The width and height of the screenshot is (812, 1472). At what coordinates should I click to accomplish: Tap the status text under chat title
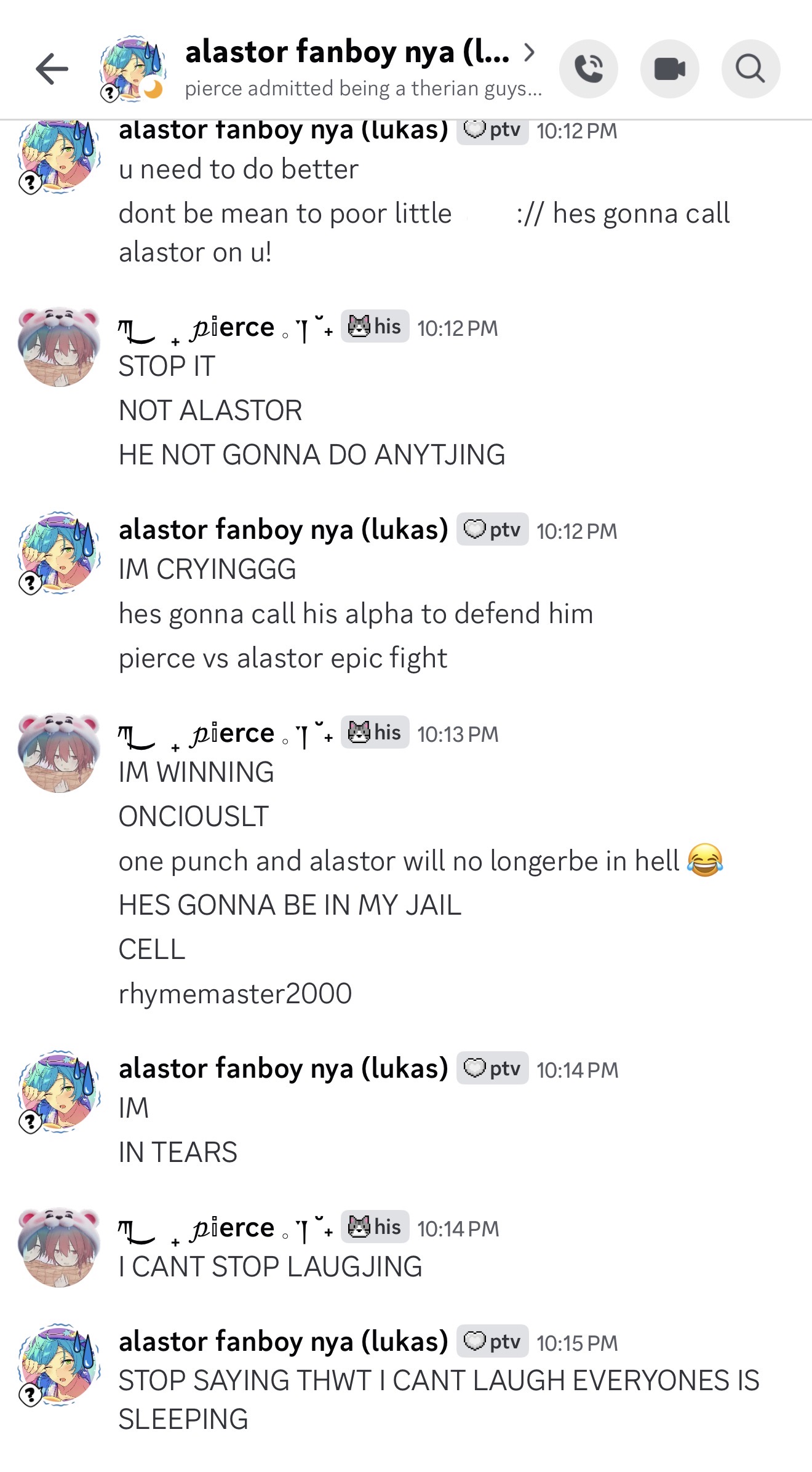[x=363, y=89]
